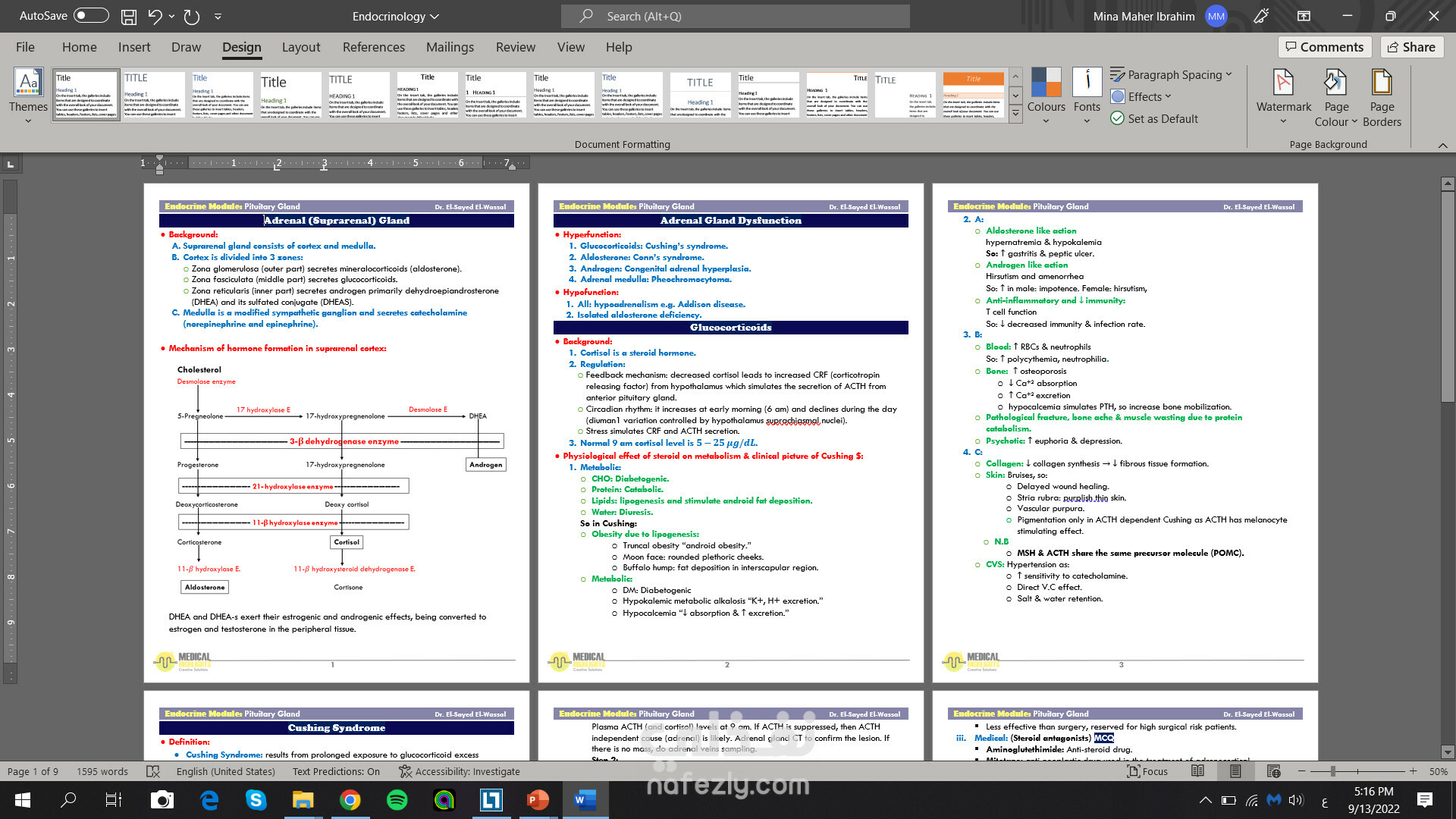The image size is (1456, 819).
Task: Open the File tab
Action: click(x=25, y=47)
